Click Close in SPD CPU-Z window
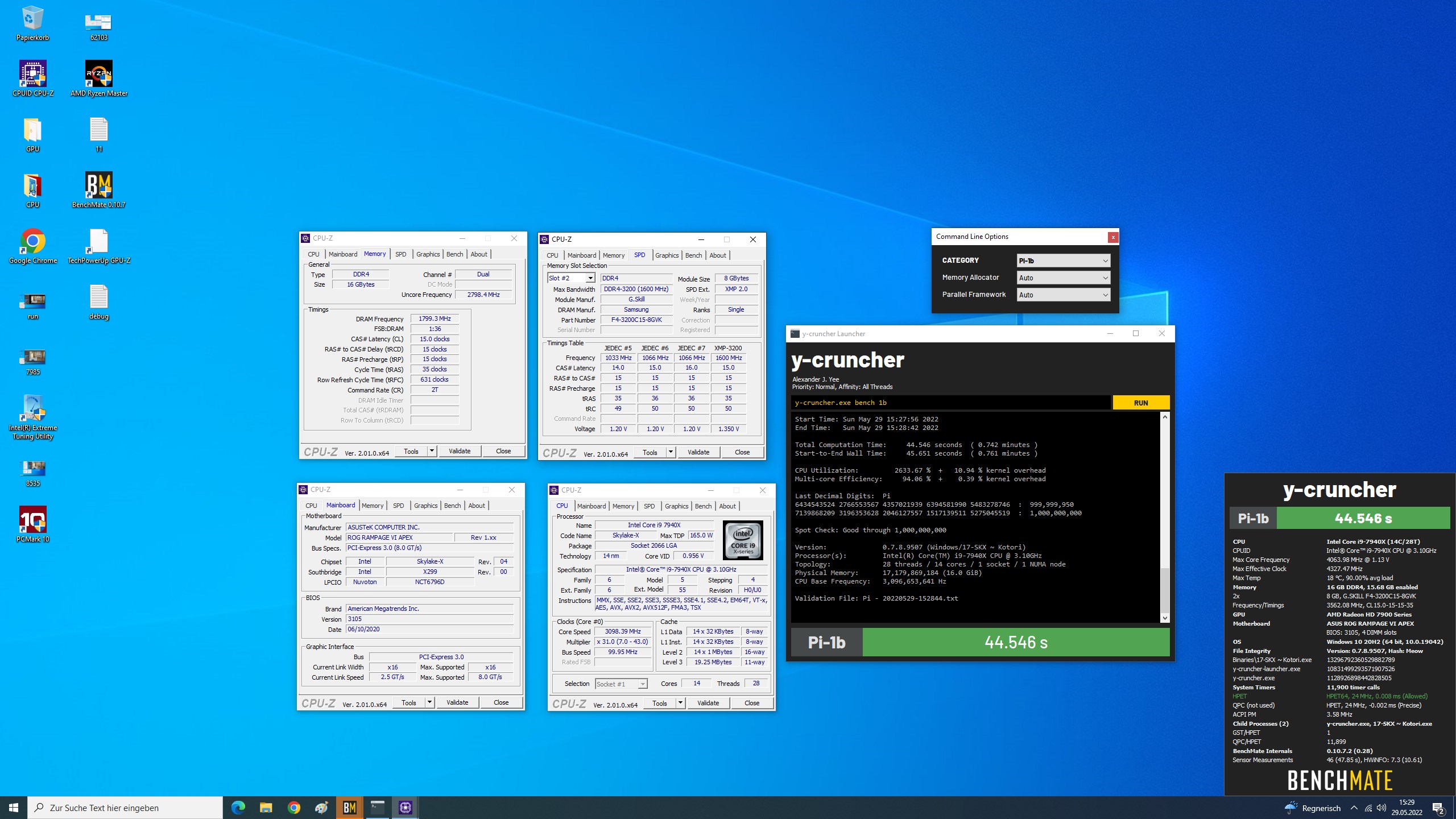The image size is (1456, 819). point(742,452)
